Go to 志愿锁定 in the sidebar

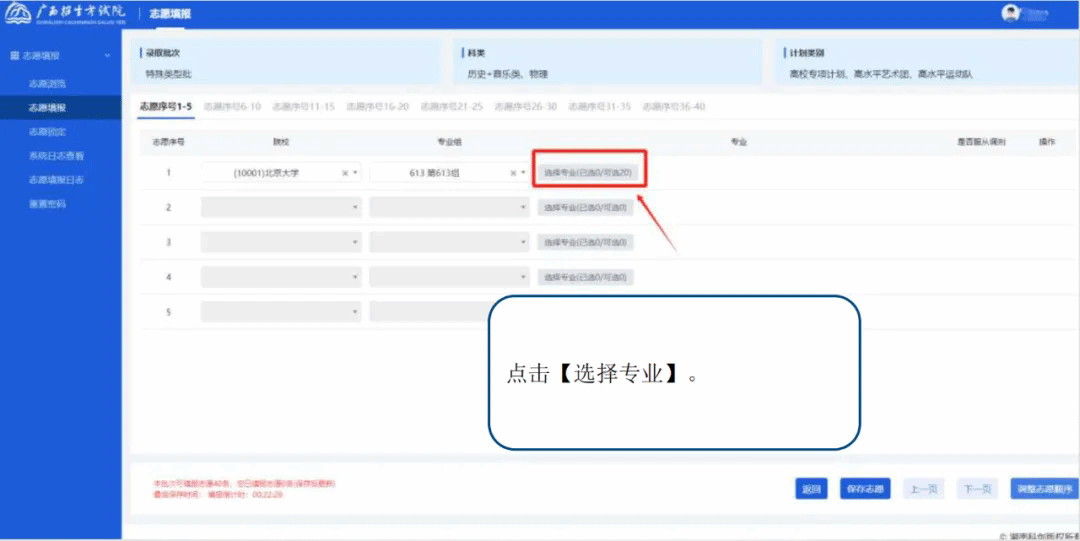click(47, 132)
